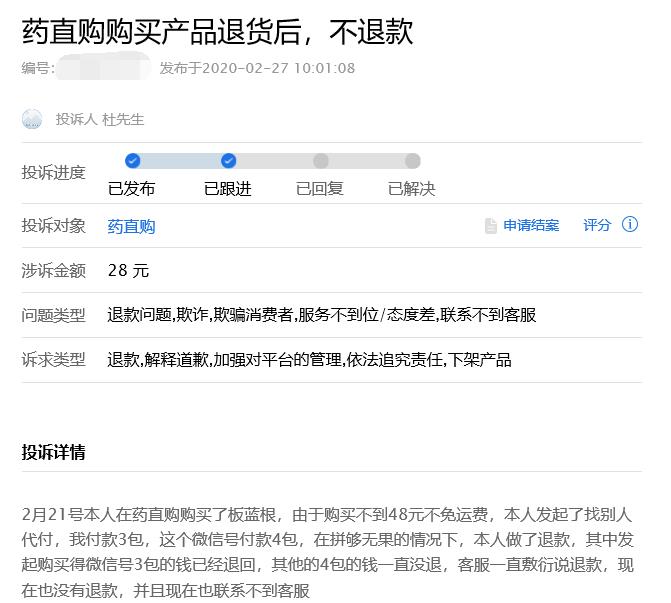Click the complaint title 药直购购买产品退货后，不退款
Viewport: 671px width, 603px height.
[218, 31]
